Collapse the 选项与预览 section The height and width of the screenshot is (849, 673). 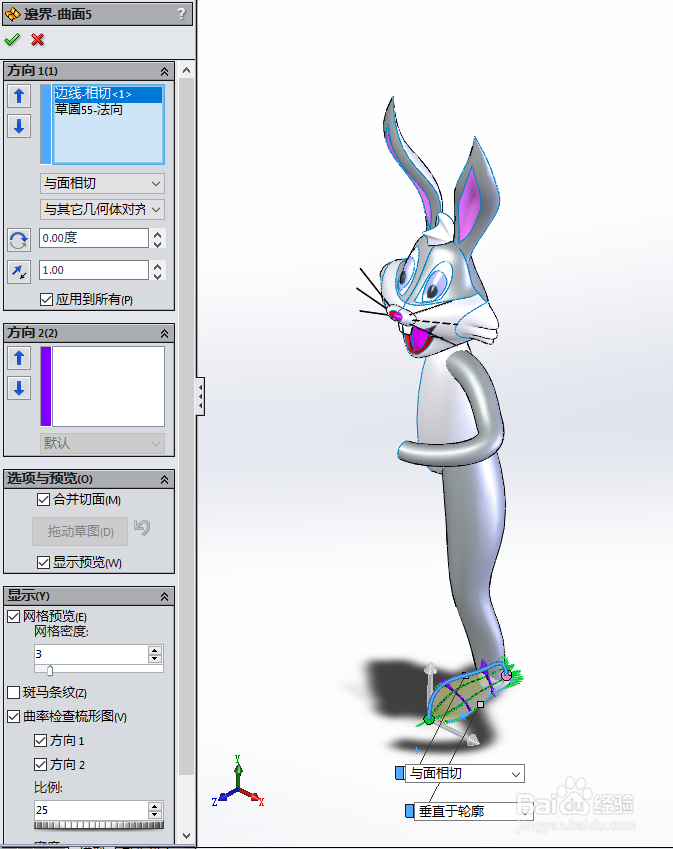164,480
